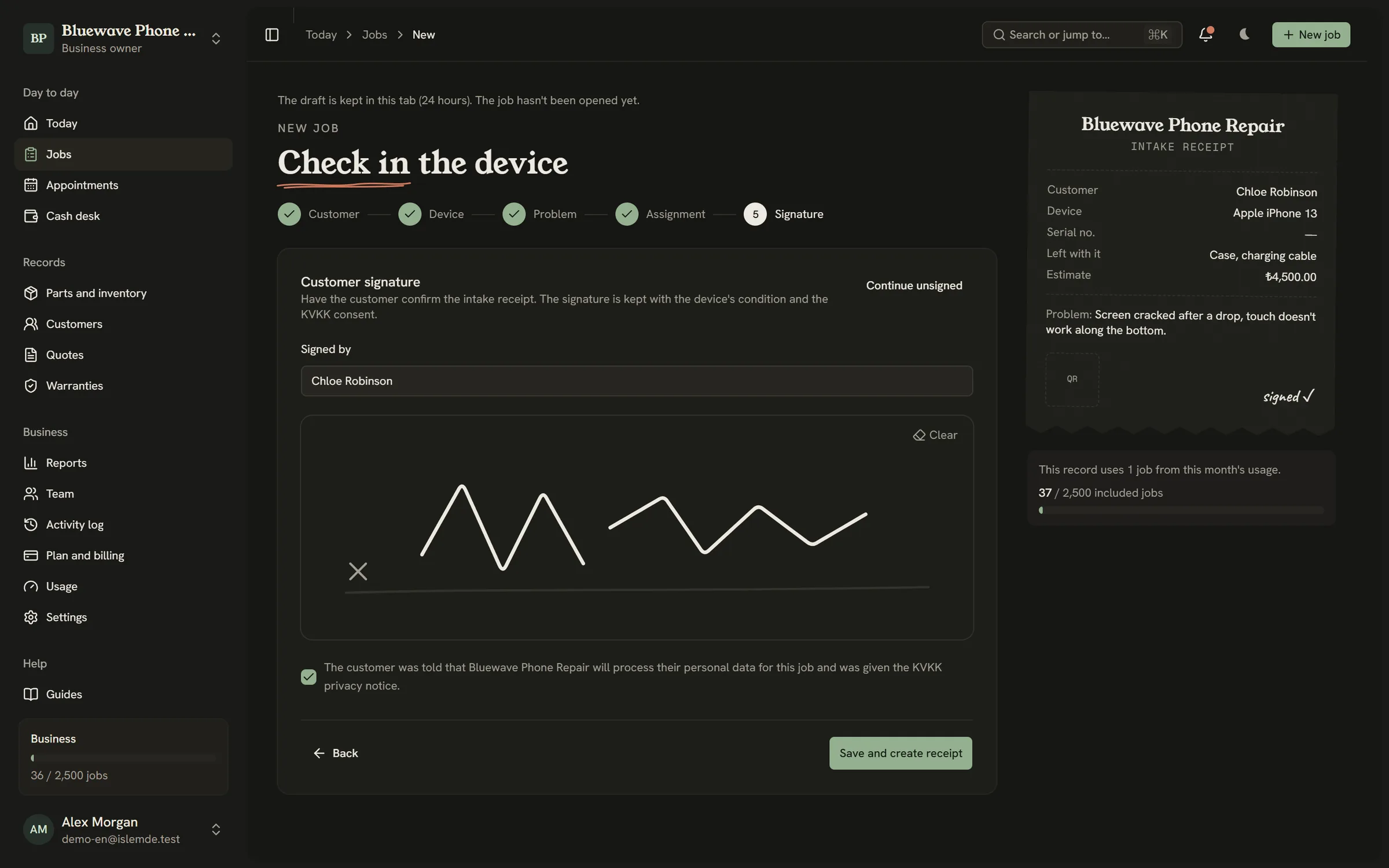The width and height of the screenshot is (1389, 868).
Task: Select the Signature step 5
Action: (x=784, y=214)
